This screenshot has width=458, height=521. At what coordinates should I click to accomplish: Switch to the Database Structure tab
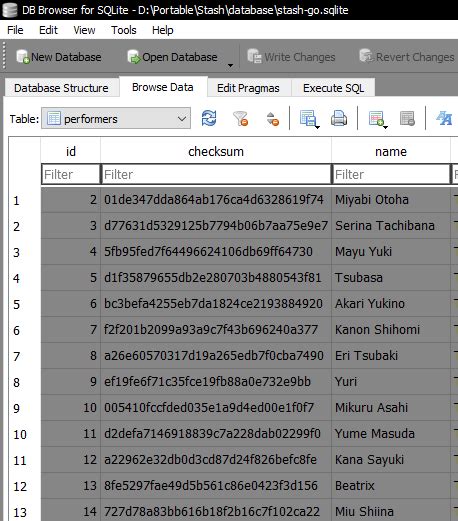pyautogui.click(x=61, y=88)
